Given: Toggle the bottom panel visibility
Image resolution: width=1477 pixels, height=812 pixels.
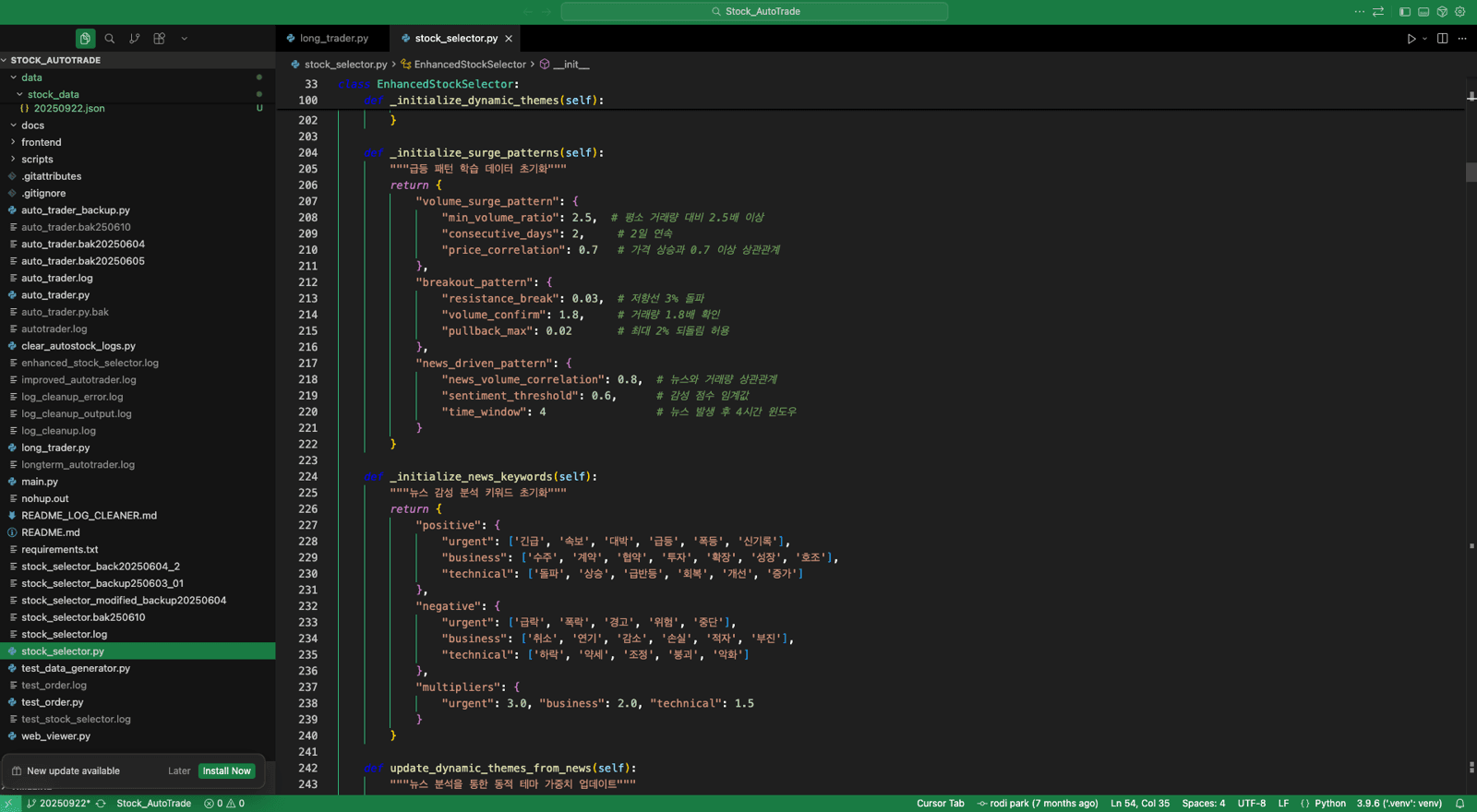Looking at the screenshot, I should click(1423, 12).
